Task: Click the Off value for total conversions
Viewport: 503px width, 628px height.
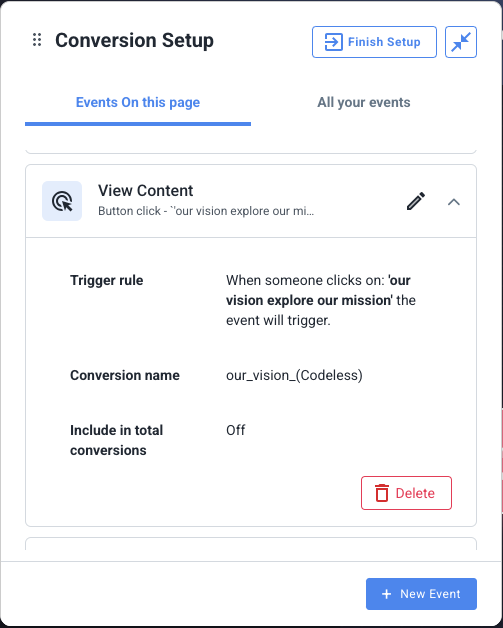Action: [x=235, y=430]
